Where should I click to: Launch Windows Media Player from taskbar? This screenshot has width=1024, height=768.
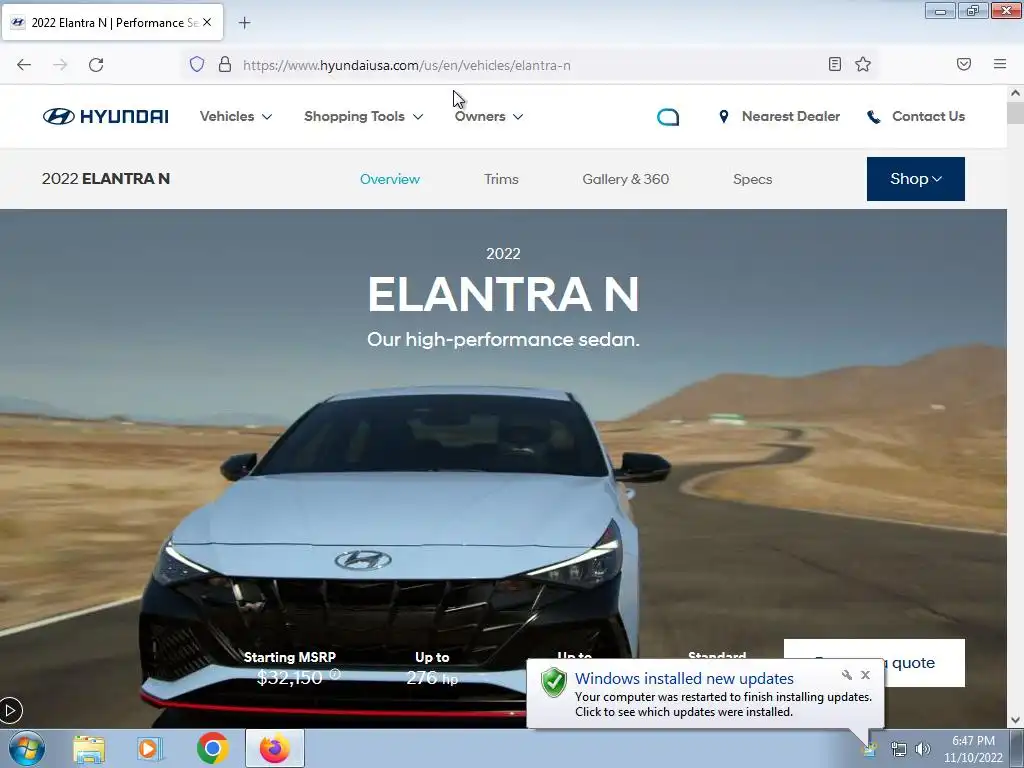coord(150,749)
